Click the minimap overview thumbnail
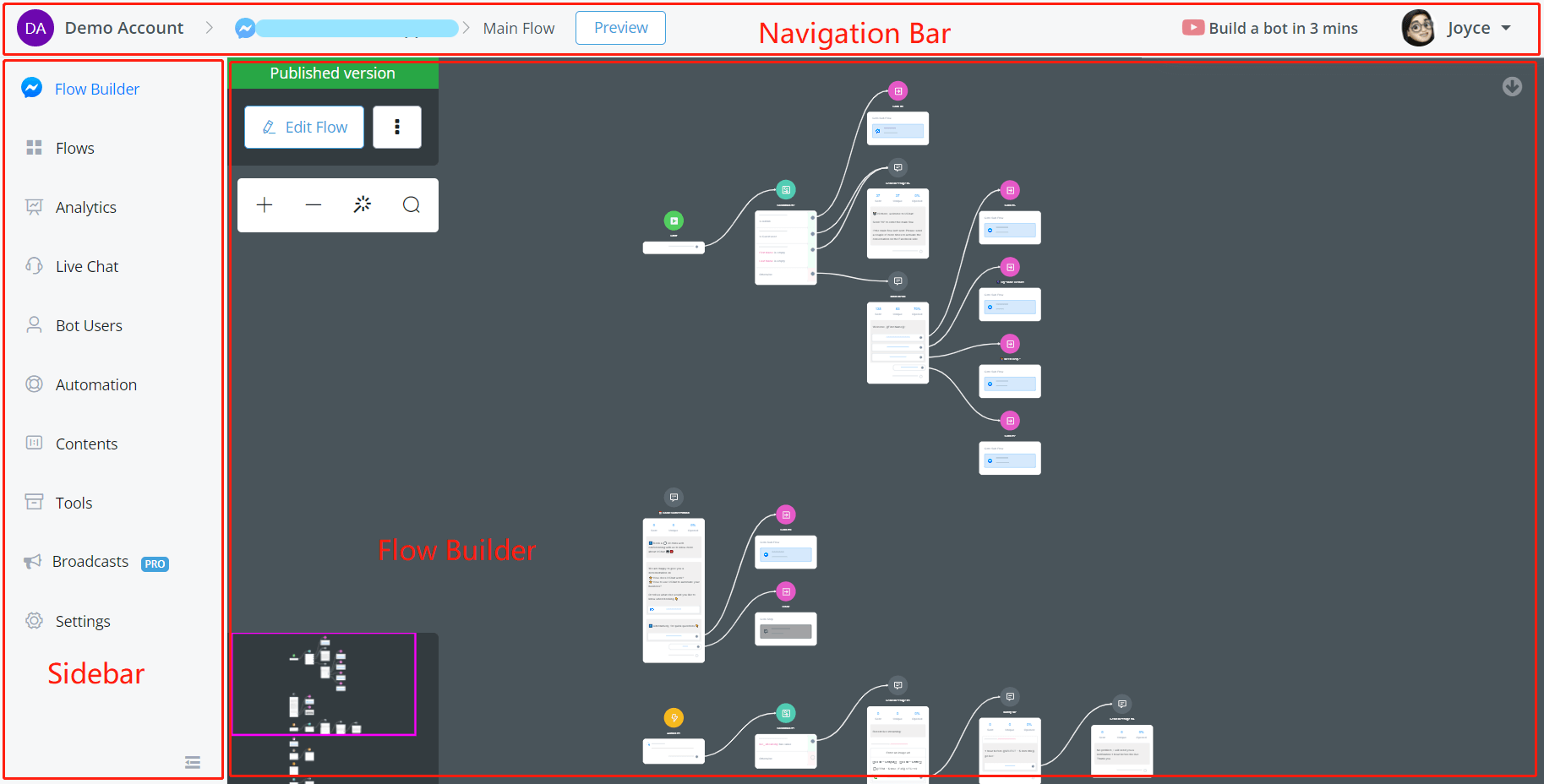Screen dimensions: 1544x784 point(324,684)
